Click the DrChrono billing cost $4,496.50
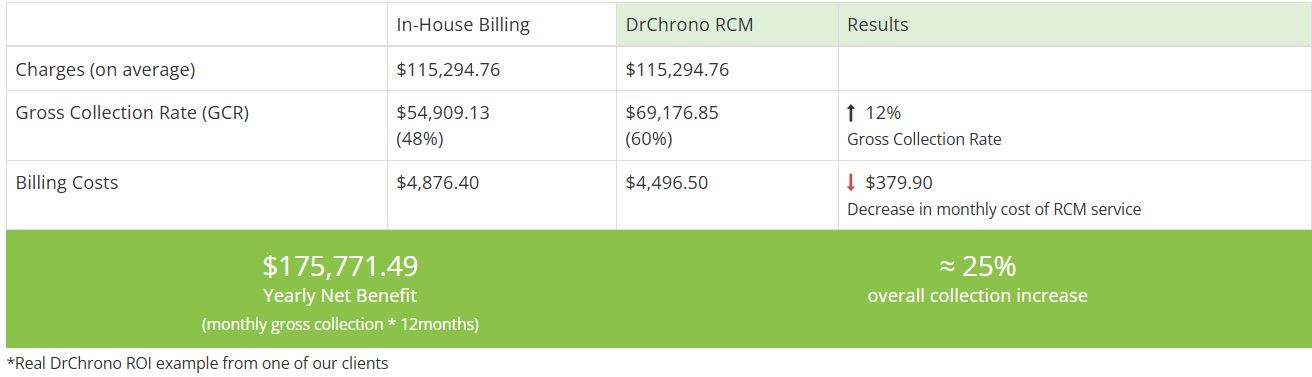Image resolution: width=1312 pixels, height=377 pixels. click(667, 183)
